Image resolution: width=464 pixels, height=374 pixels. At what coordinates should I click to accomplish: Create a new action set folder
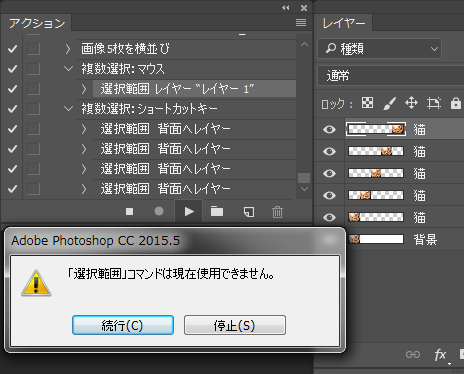[x=217, y=211]
